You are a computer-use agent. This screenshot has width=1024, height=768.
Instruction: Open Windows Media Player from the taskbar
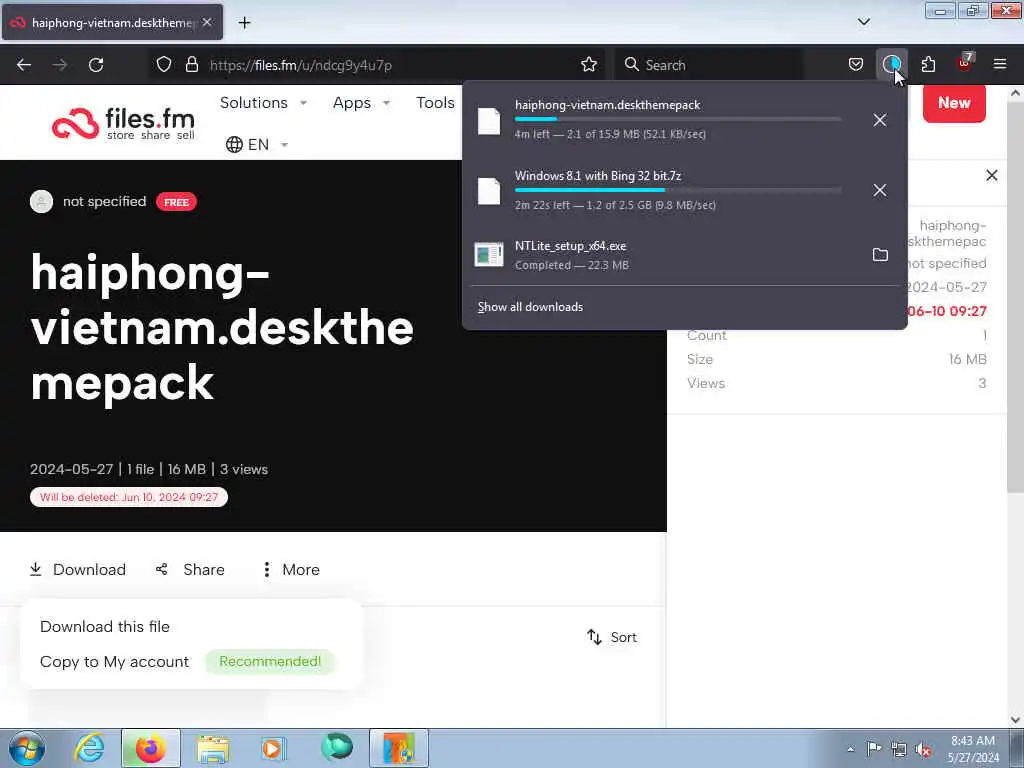(x=273, y=748)
